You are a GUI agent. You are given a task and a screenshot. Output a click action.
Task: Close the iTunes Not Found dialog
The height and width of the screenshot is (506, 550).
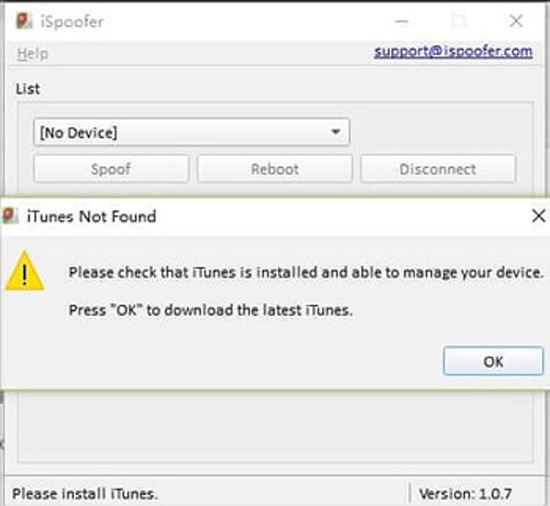tap(538, 216)
